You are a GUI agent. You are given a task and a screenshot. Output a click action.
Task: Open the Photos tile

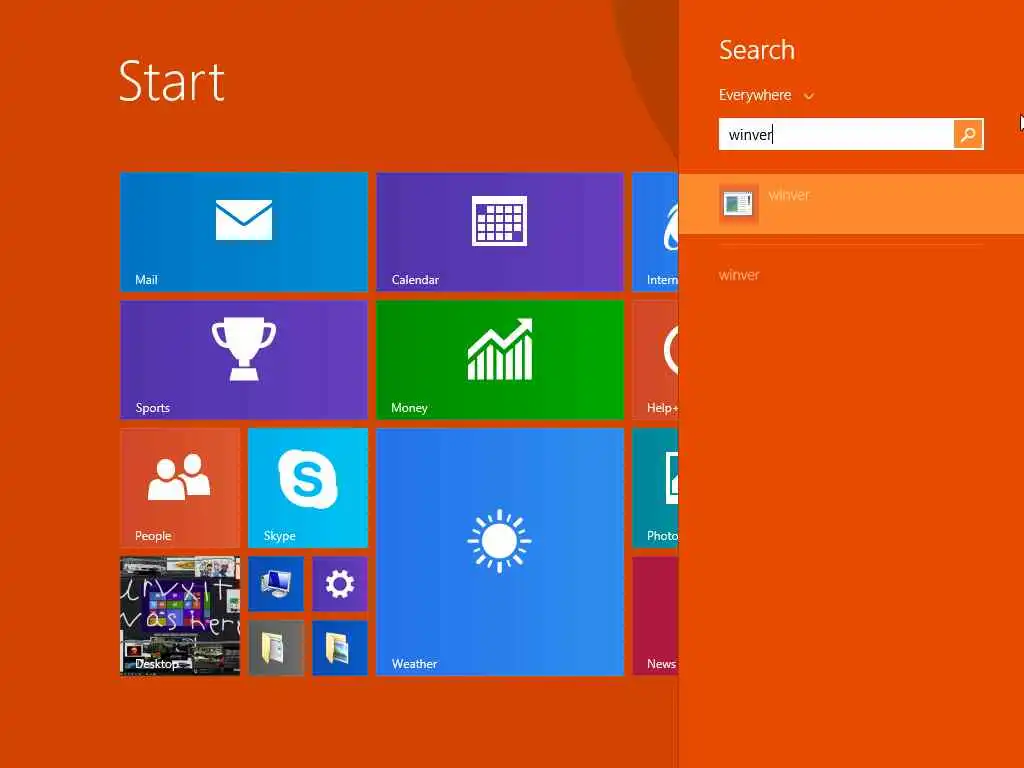point(655,487)
